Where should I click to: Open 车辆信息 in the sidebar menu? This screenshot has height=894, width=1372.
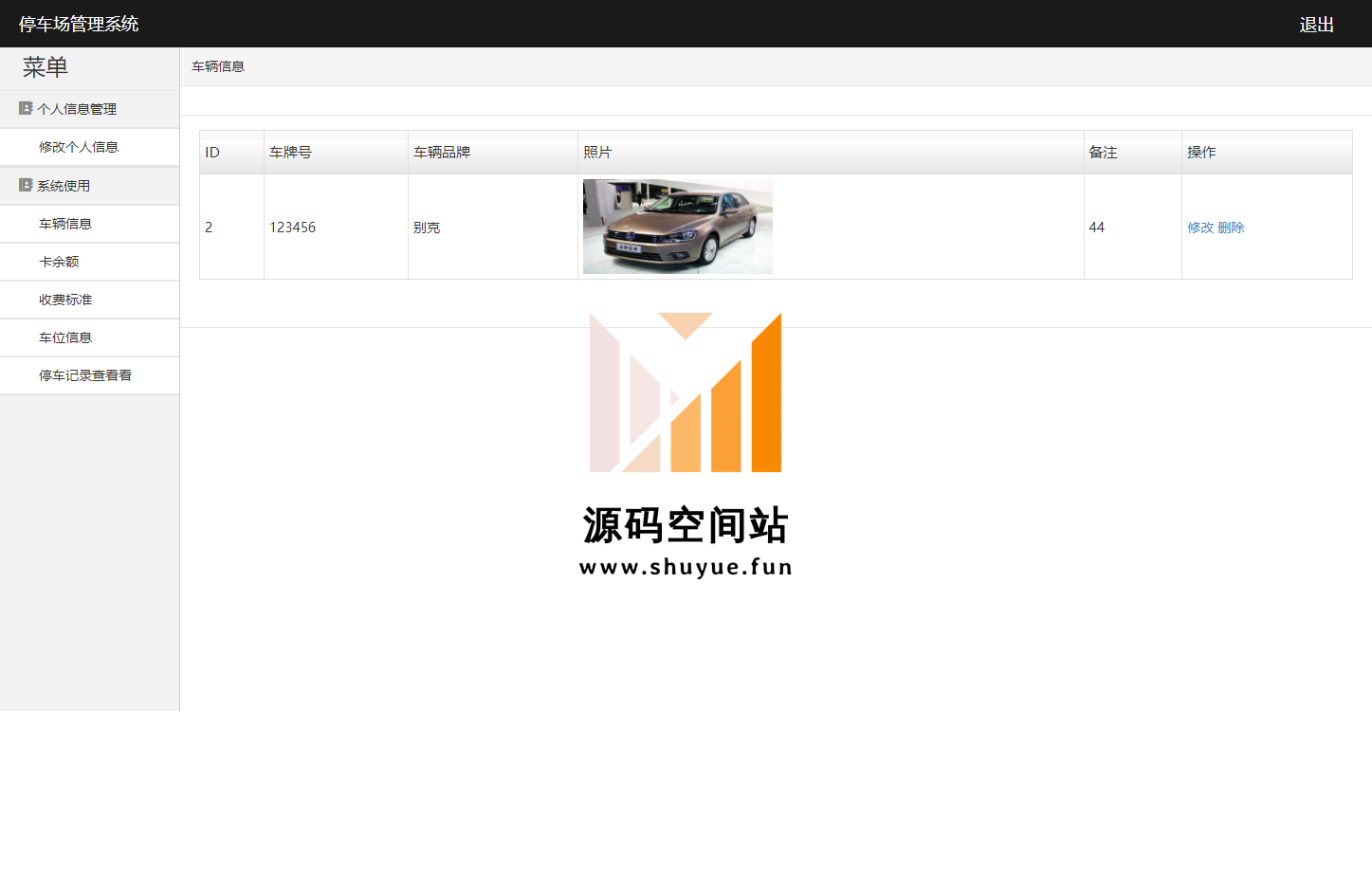coord(89,224)
